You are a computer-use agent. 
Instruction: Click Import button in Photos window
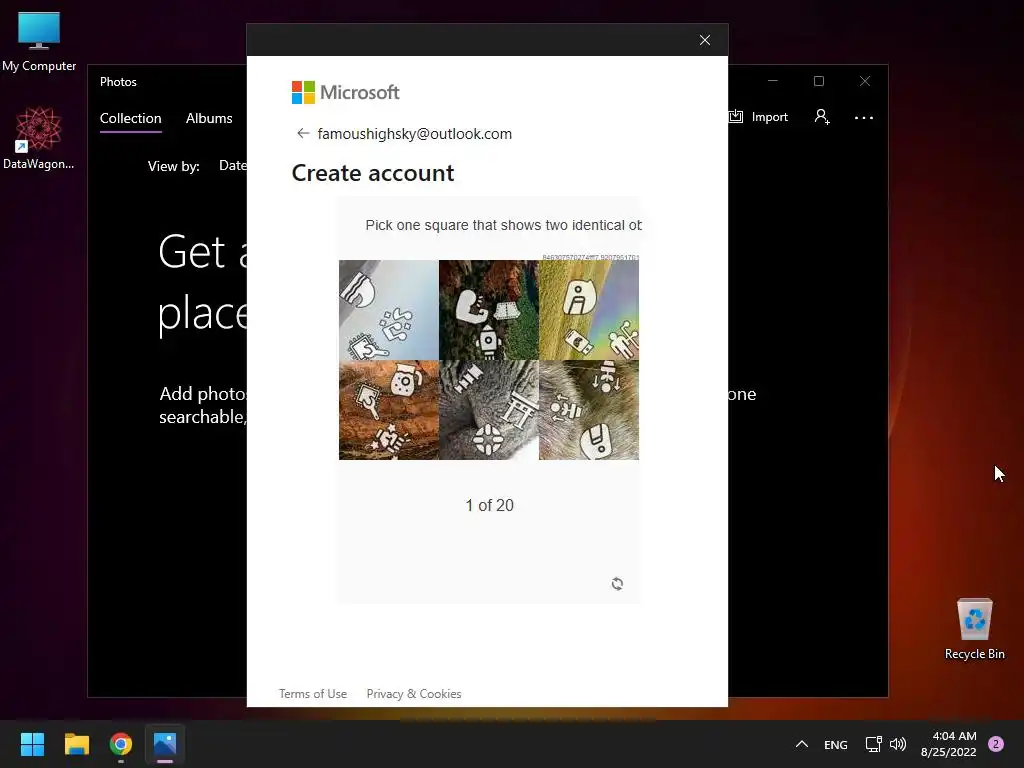759,117
